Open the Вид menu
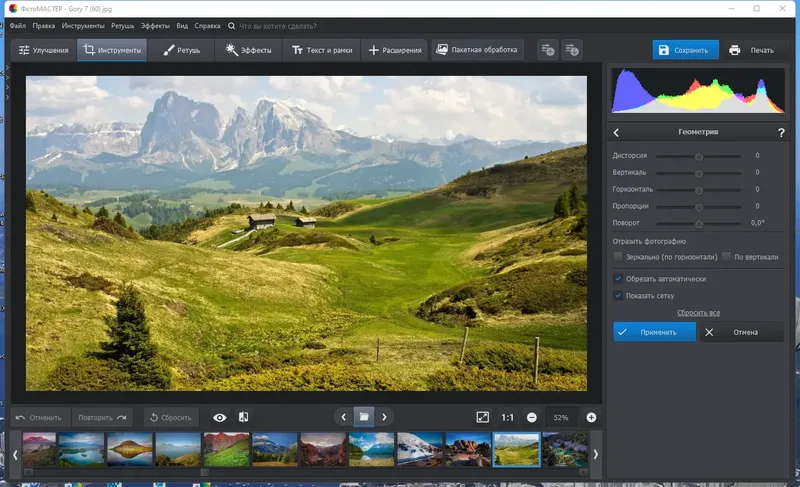This screenshot has height=487, width=800. (x=182, y=25)
